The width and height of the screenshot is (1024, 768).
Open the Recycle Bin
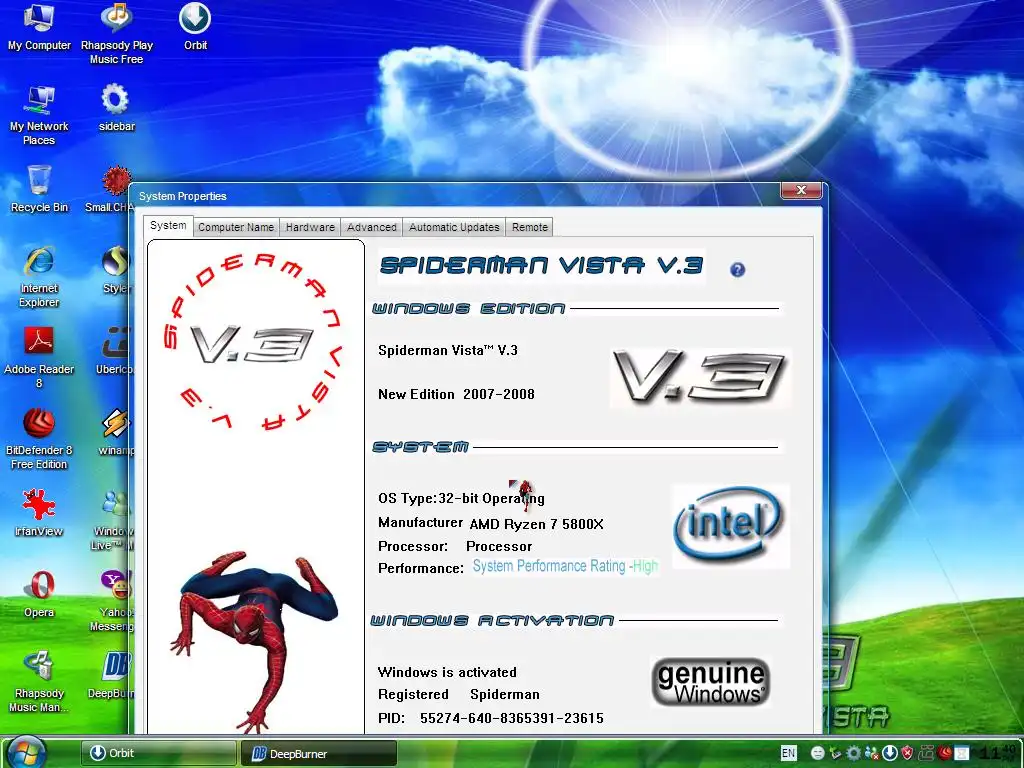39,189
